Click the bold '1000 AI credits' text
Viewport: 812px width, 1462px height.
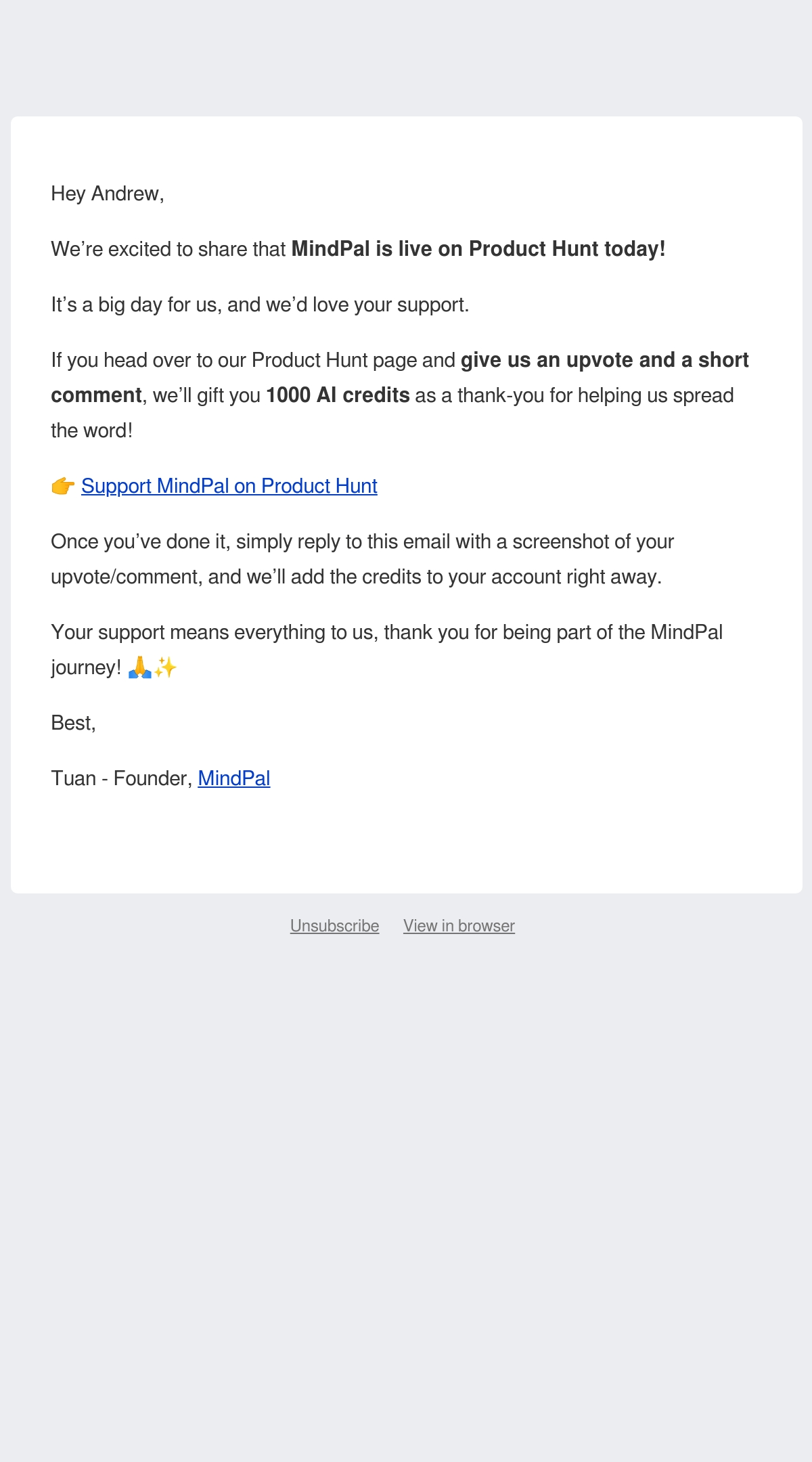click(338, 395)
